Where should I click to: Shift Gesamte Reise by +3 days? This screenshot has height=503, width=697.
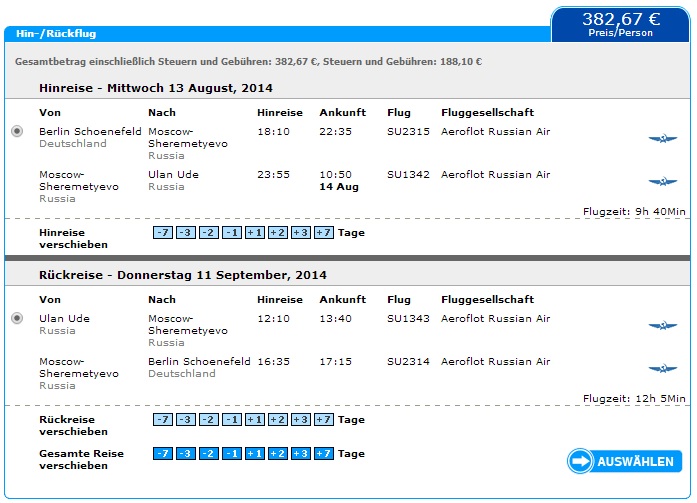pyautogui.click(x=301, y=454)
